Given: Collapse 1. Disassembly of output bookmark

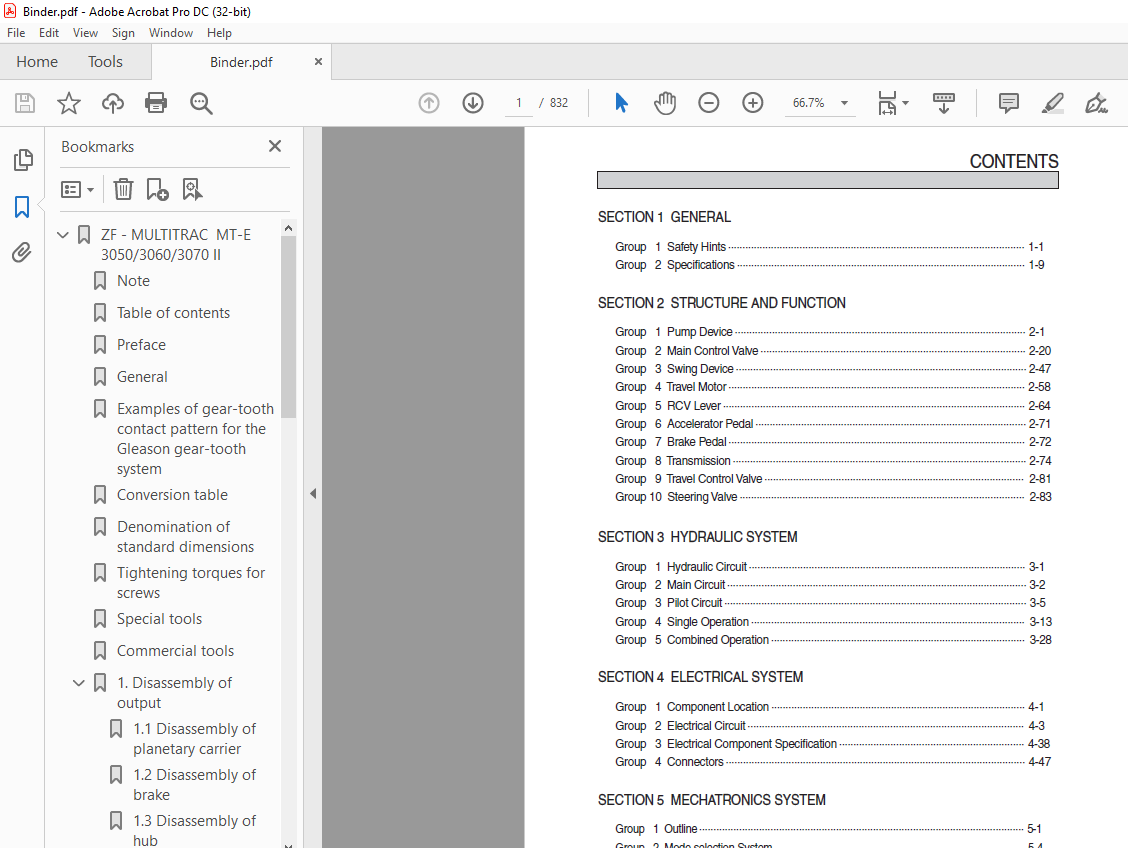Looking at the screenshot, I should coord(79,683).
